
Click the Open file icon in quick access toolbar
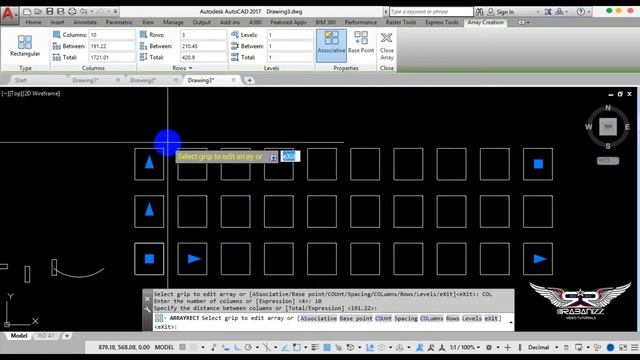click(x=38, y=12)
